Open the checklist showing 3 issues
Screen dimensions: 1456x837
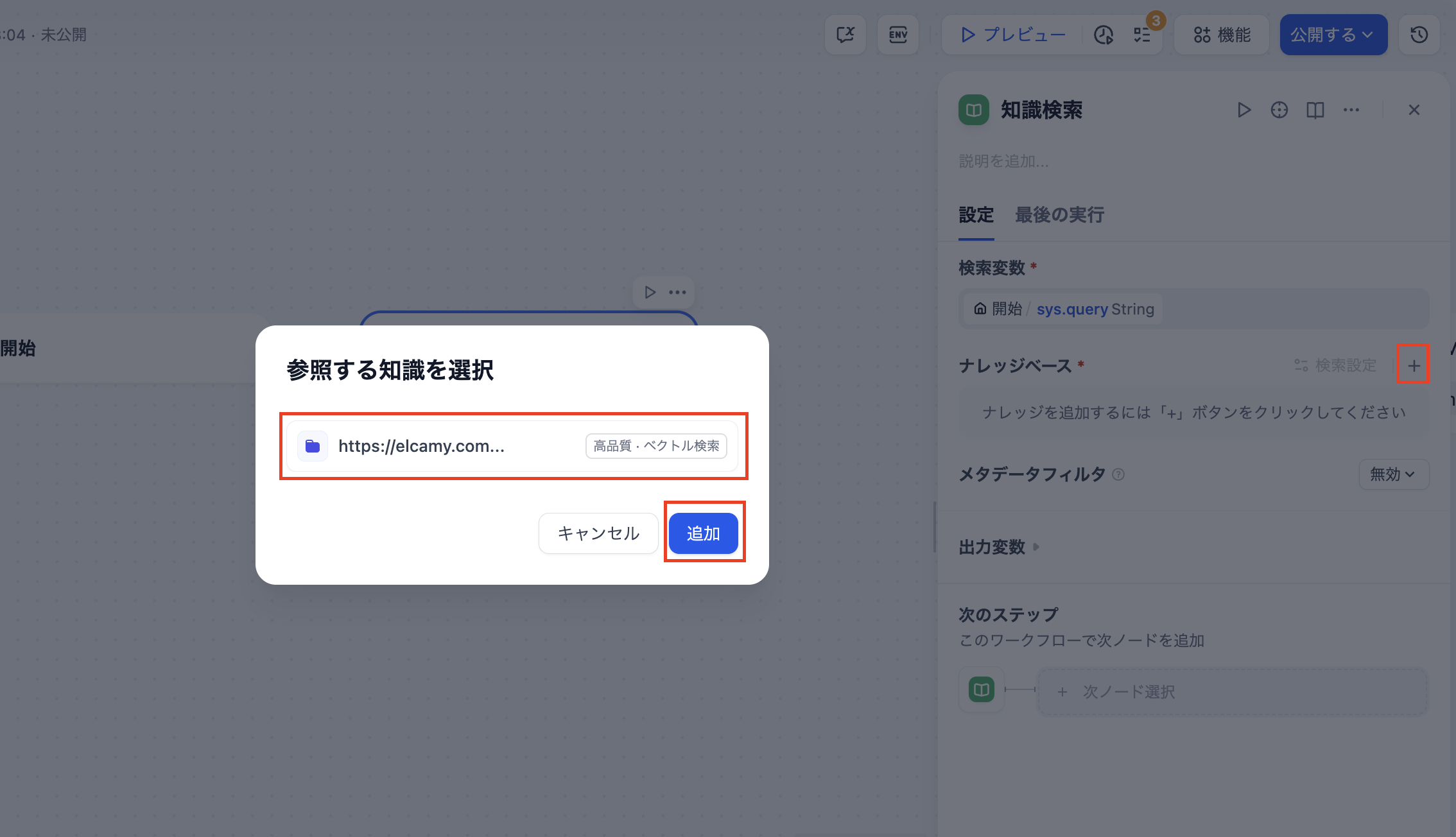[x=1142, y=35]
